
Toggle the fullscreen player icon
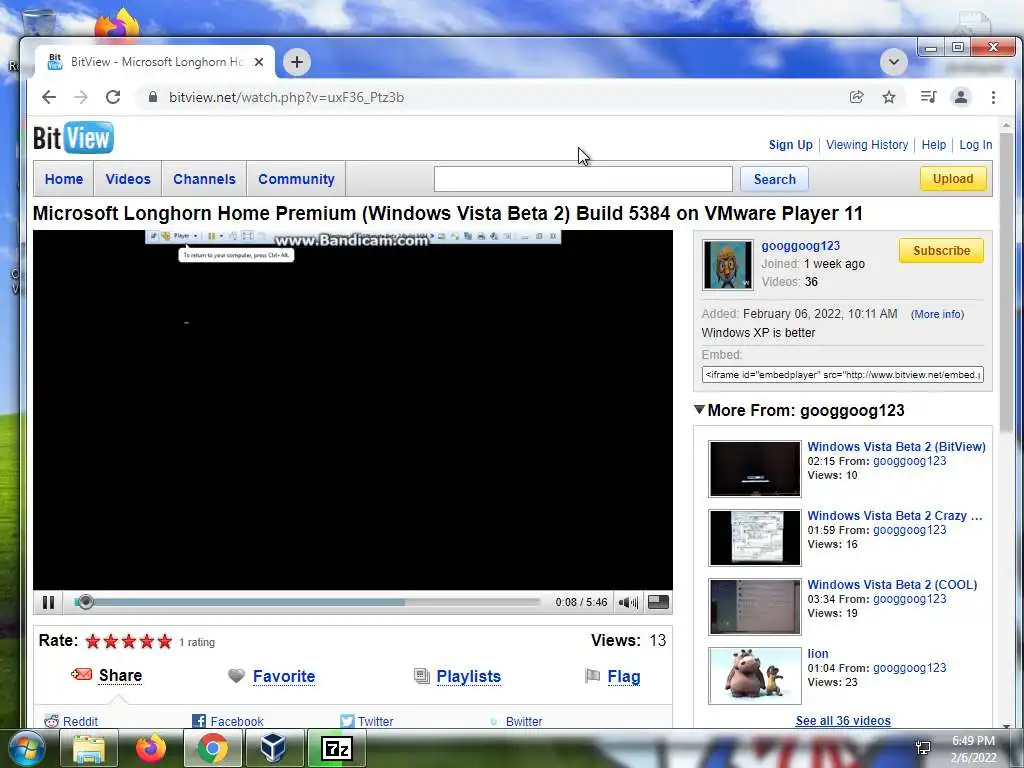(x=658, y=602)
